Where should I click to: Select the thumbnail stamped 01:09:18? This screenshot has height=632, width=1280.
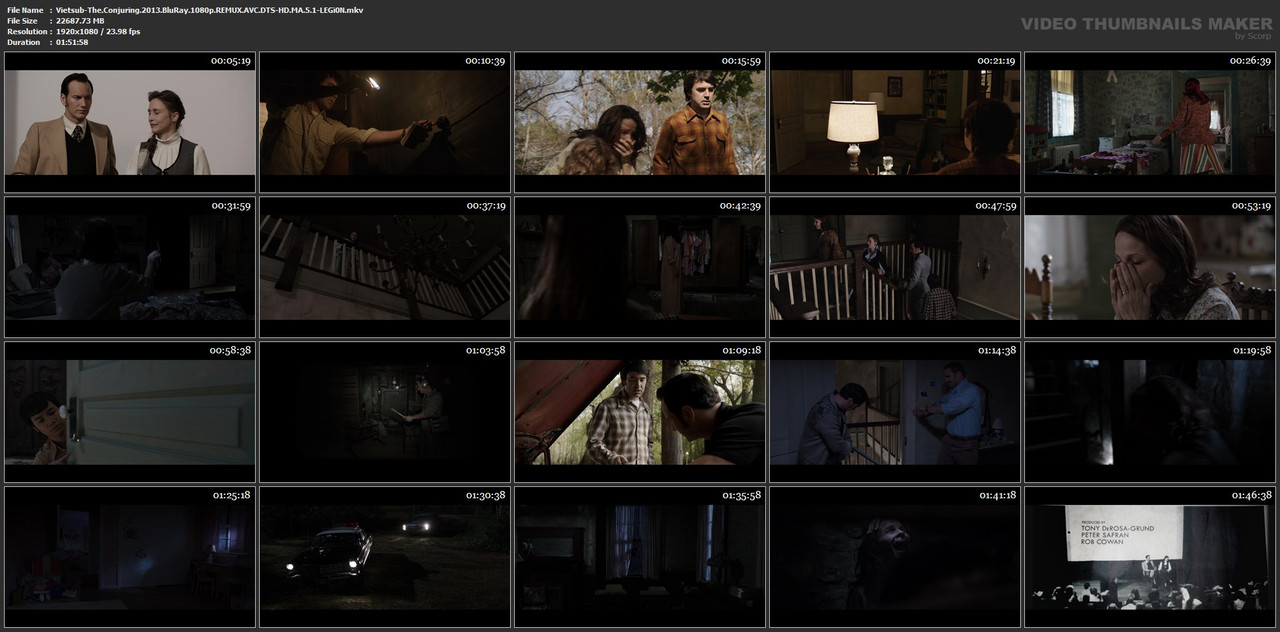(640, 412)
